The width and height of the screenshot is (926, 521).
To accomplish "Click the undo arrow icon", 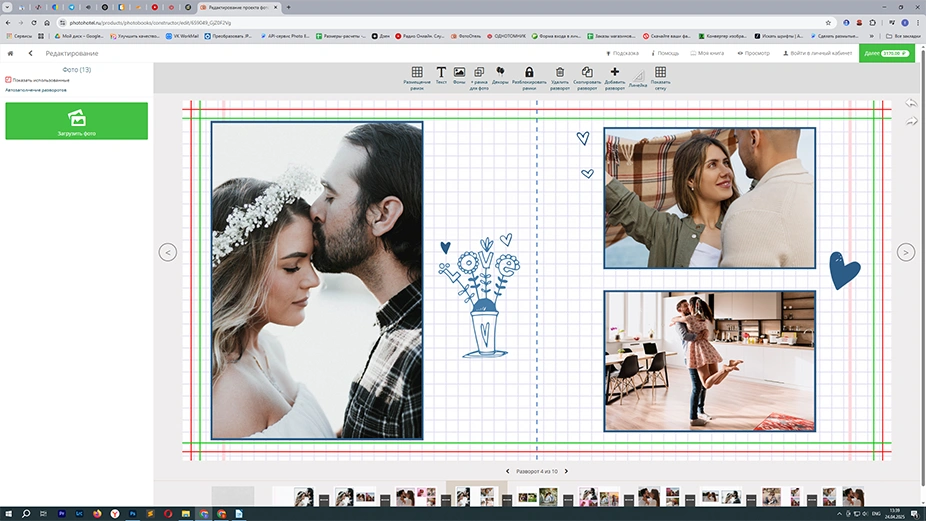I will tap(911, 103).
